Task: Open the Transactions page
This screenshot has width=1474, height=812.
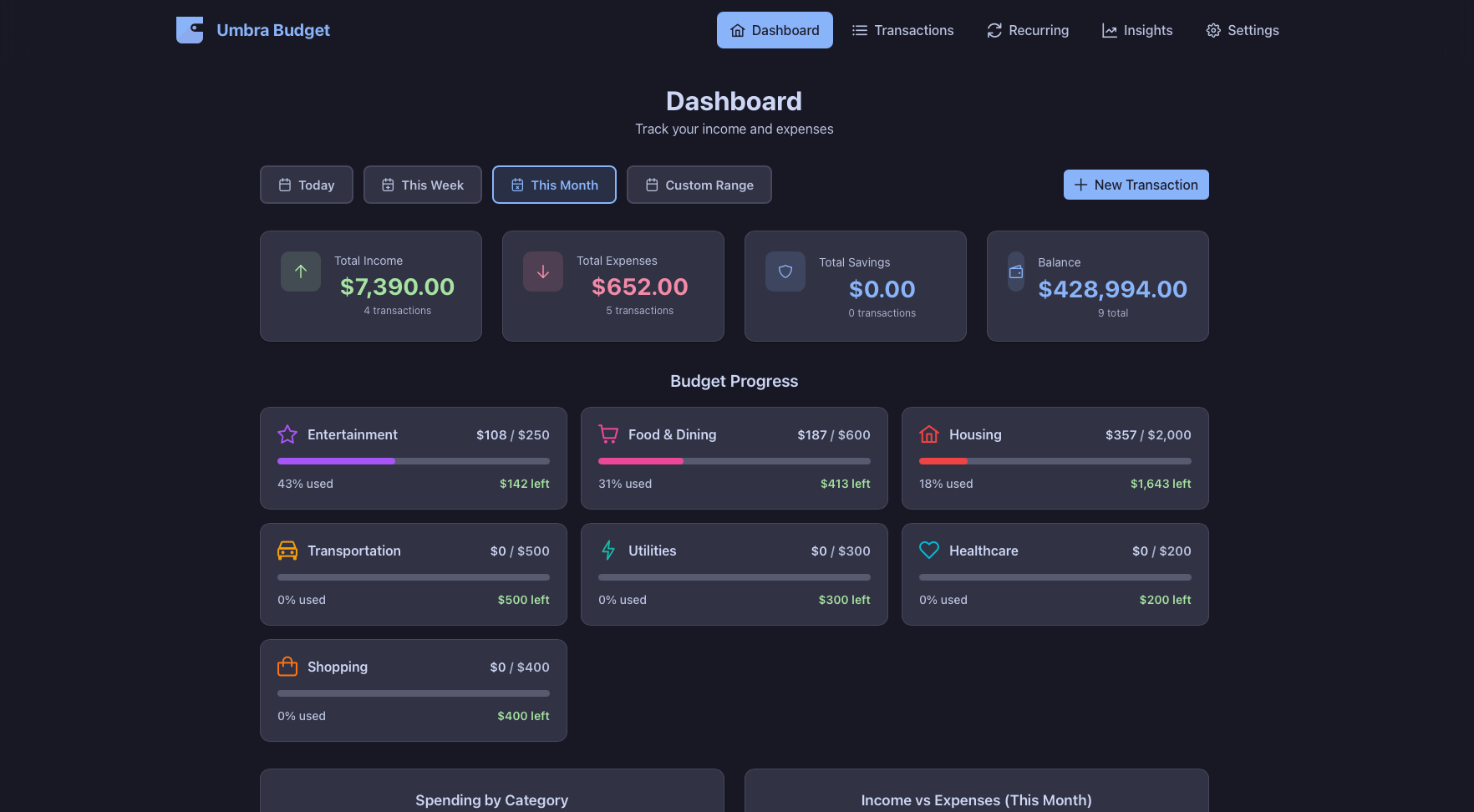Action: pyautogui.click(x=902, y=30)
